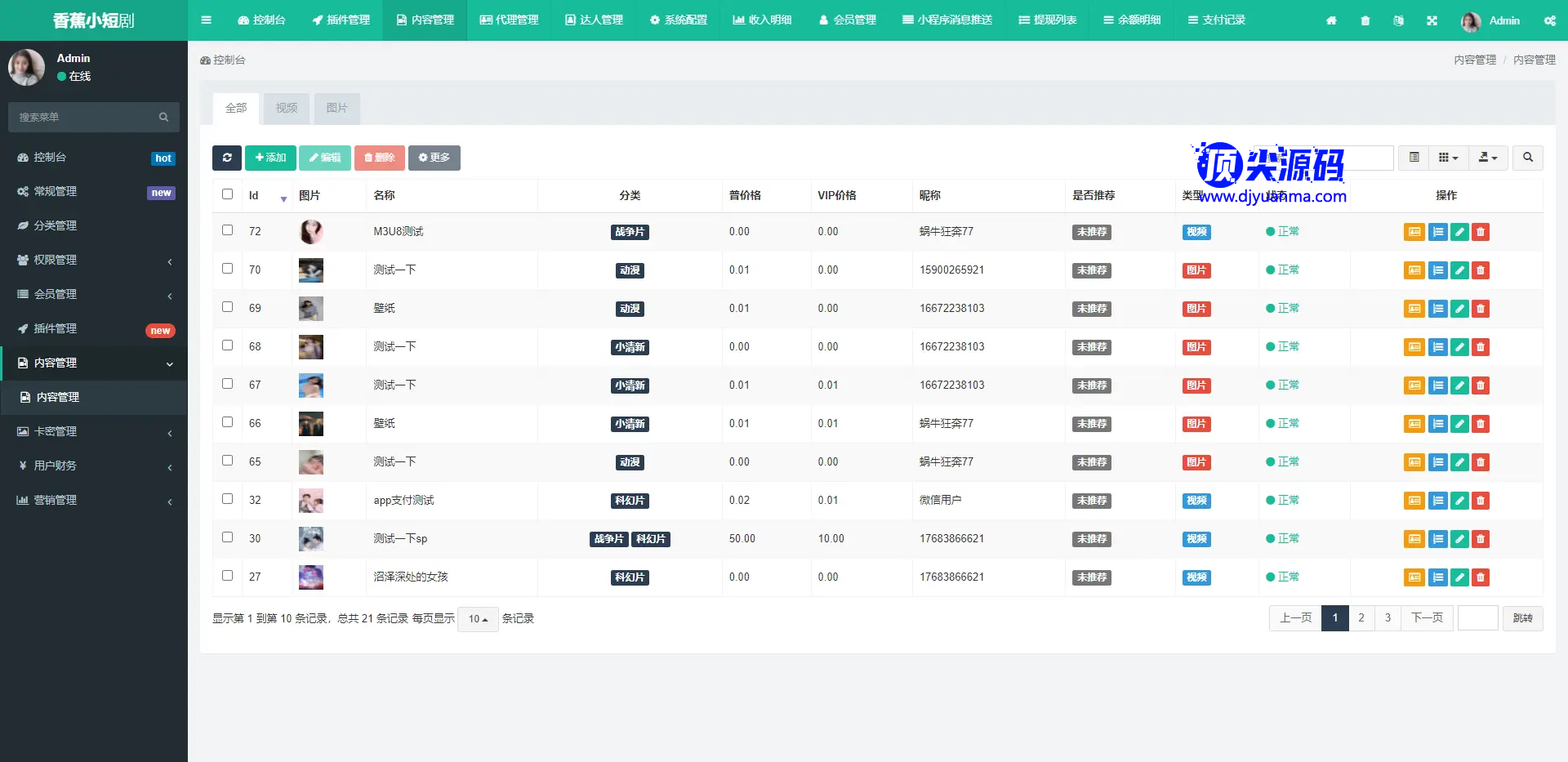Screen dimensions: 1568x762
Task: Click the sidebar 搜索菜单 search field
Action: point(86,118)
